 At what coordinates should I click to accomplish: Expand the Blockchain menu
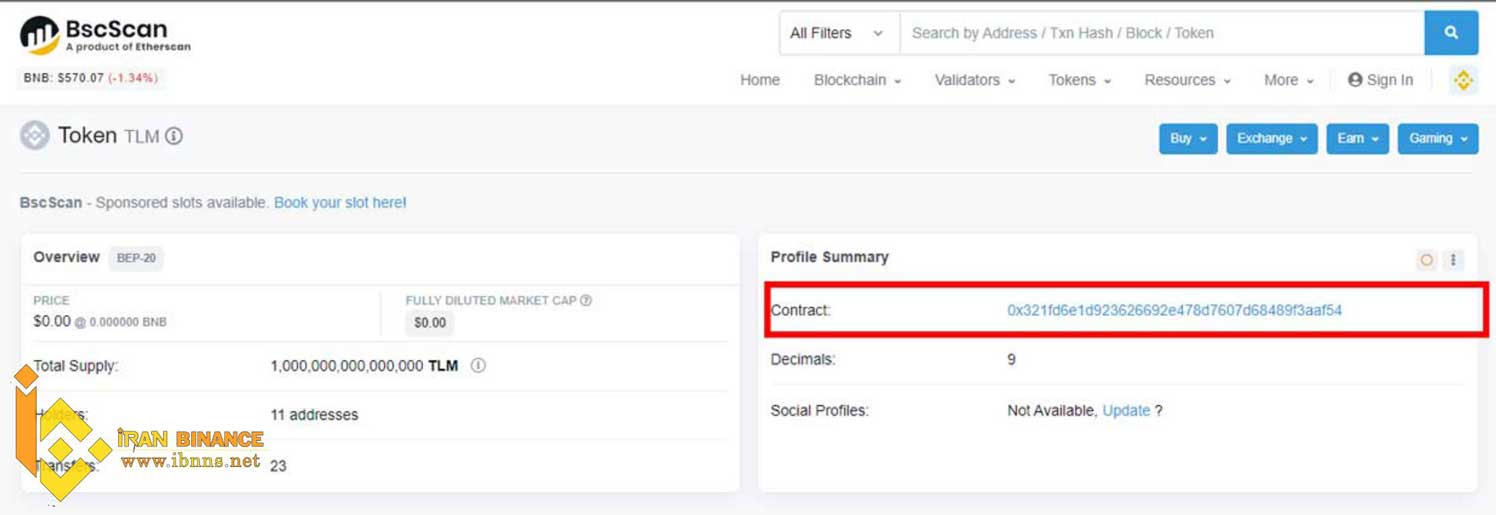tap(857, 80)
